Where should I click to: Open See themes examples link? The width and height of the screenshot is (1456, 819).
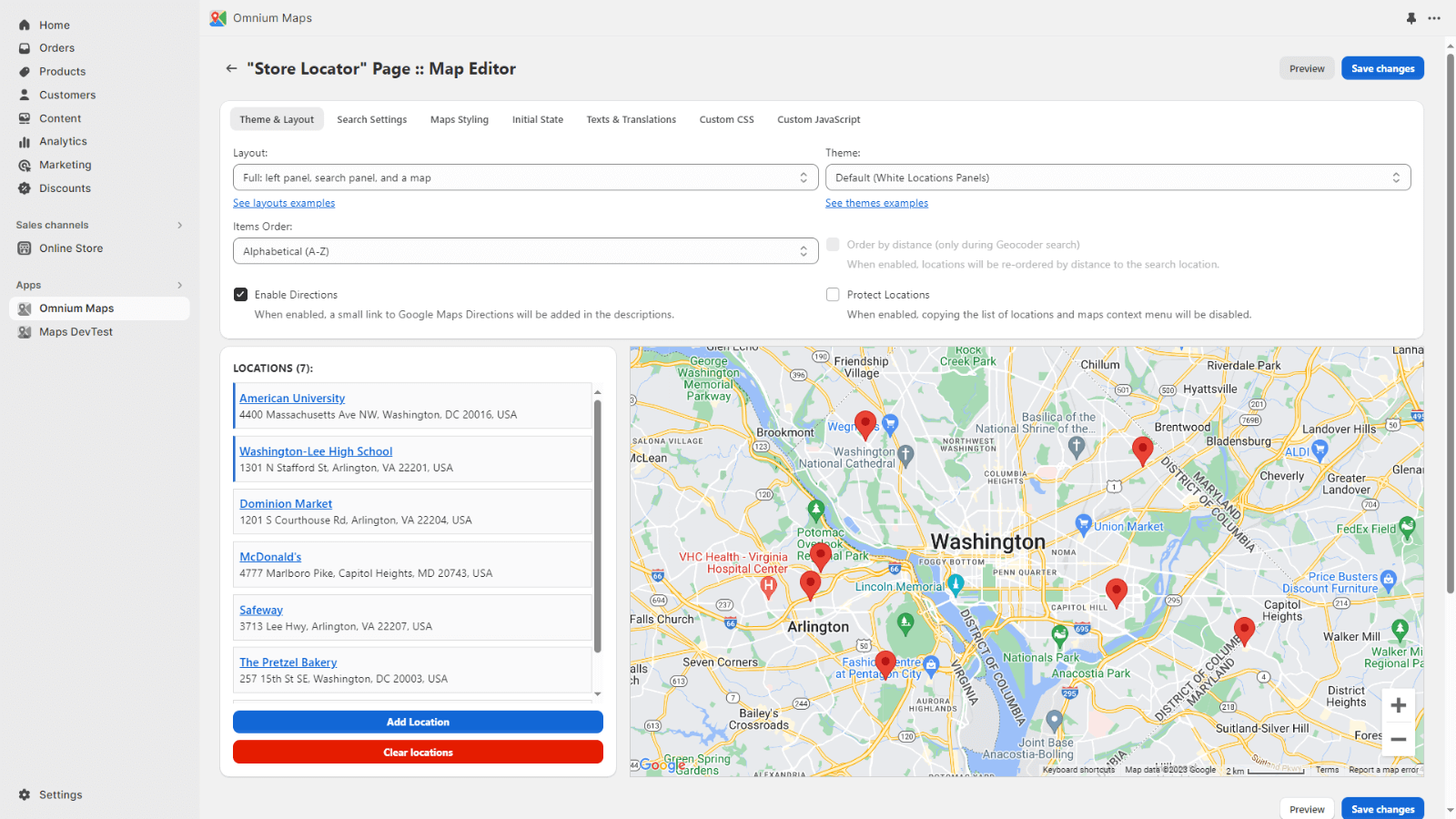click(x=876, y=203)
